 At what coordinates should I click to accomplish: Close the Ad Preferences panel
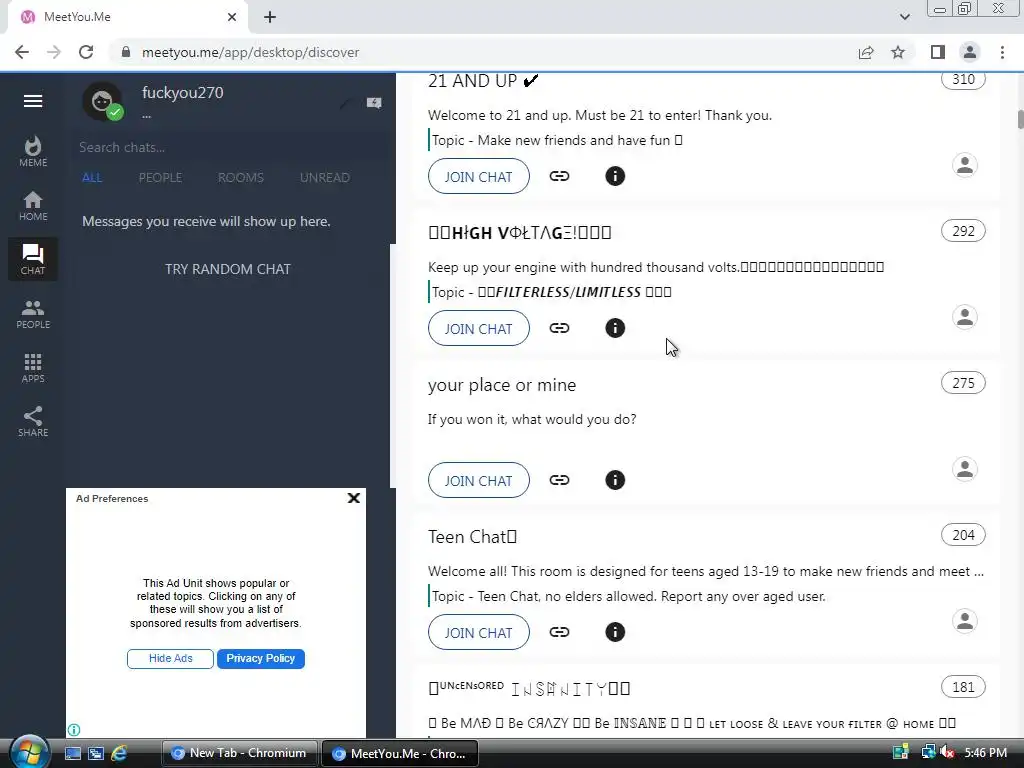[353, 498]
